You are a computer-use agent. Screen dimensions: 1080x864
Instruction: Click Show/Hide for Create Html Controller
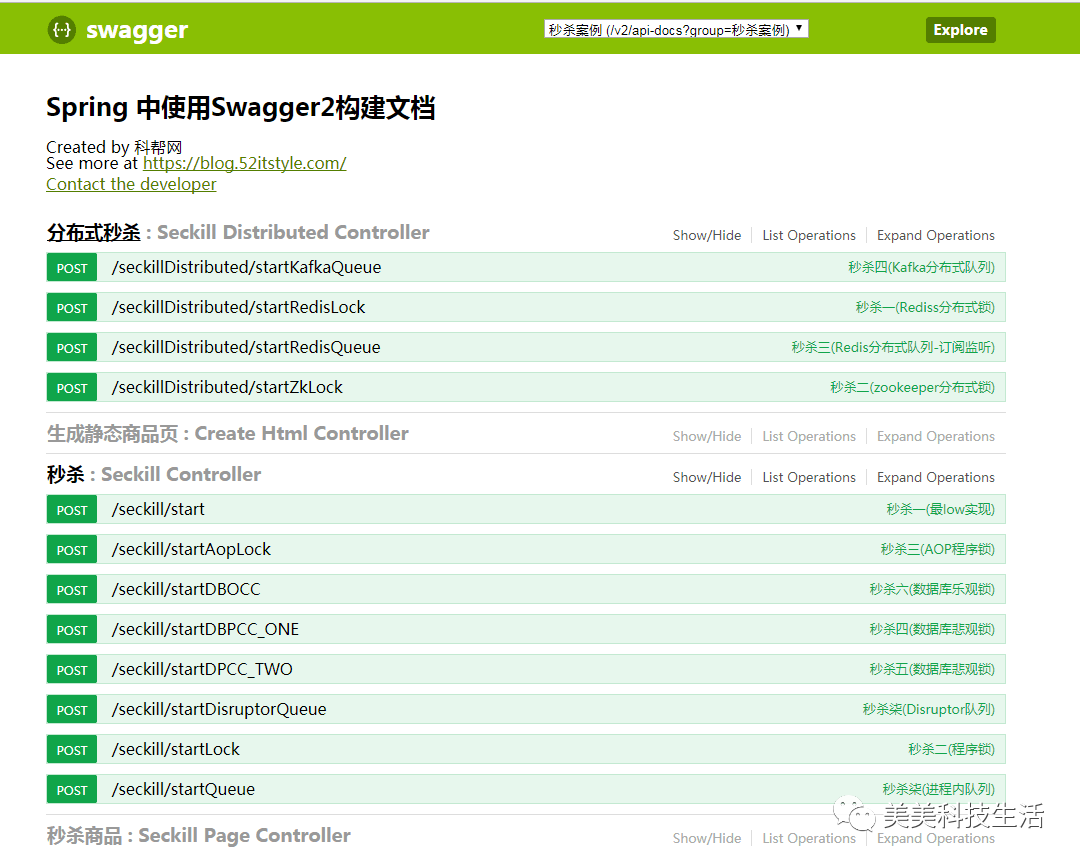[707, 436]
